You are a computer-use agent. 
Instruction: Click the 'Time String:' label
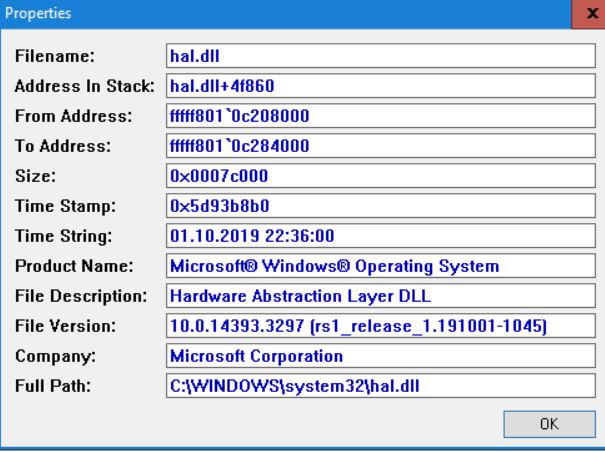[x=64, y=235]
